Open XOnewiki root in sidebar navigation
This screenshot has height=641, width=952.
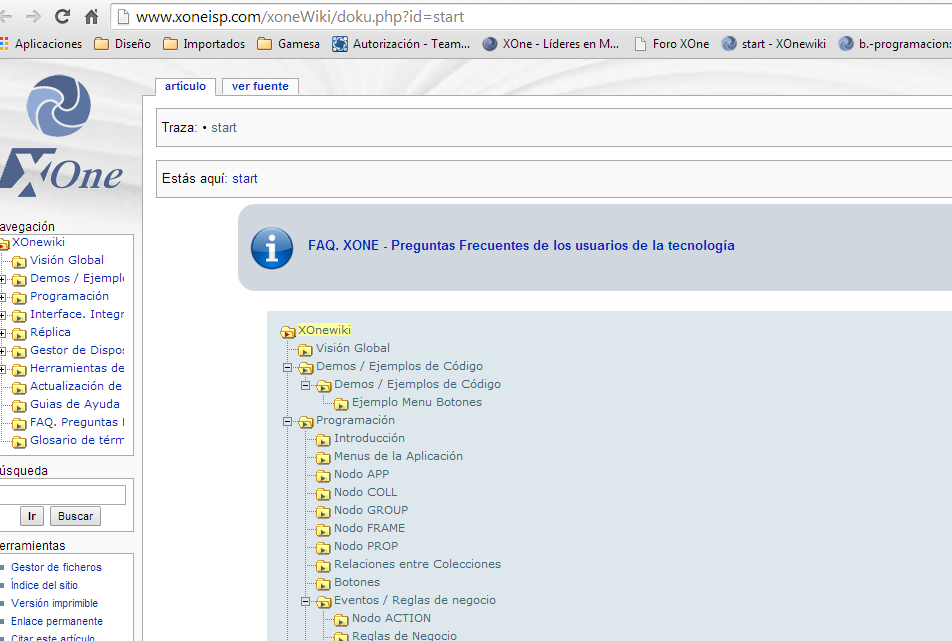click(x=38, y=242)
